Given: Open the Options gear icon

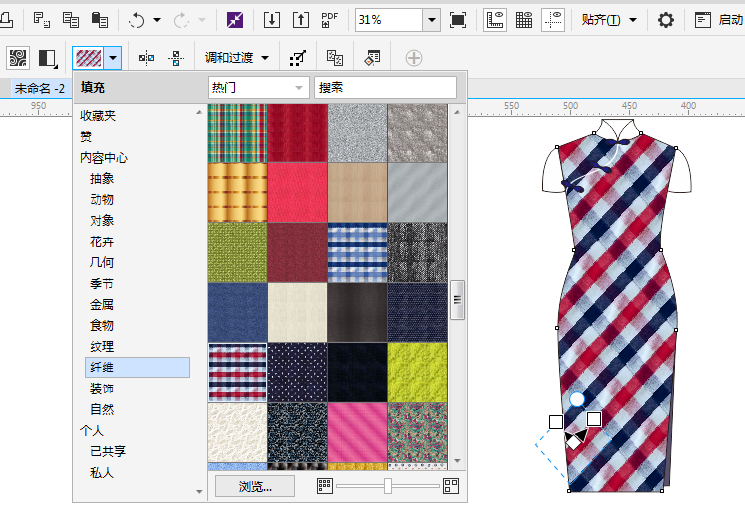Looking at the screenshot, I should point(665,20).
